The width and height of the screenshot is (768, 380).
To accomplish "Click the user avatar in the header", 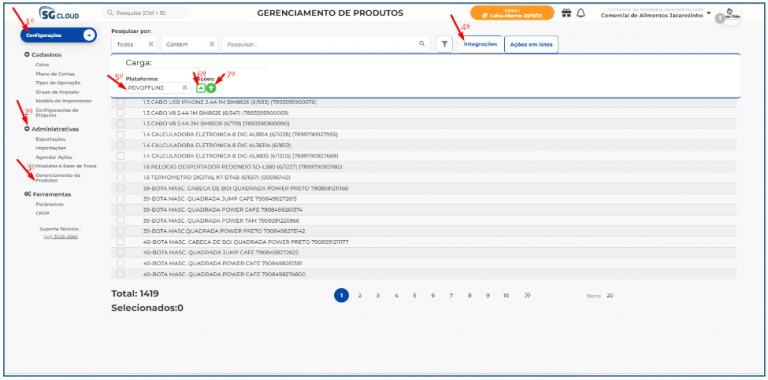I will pyautogui.click(x=730, y=15).
